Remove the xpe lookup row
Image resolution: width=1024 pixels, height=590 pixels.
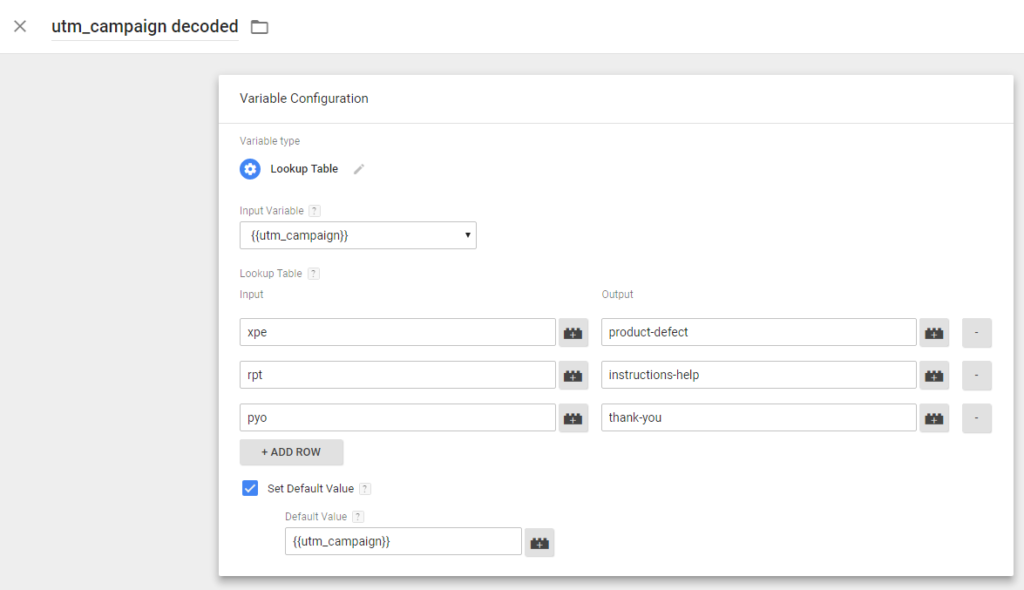pos(977,332)
